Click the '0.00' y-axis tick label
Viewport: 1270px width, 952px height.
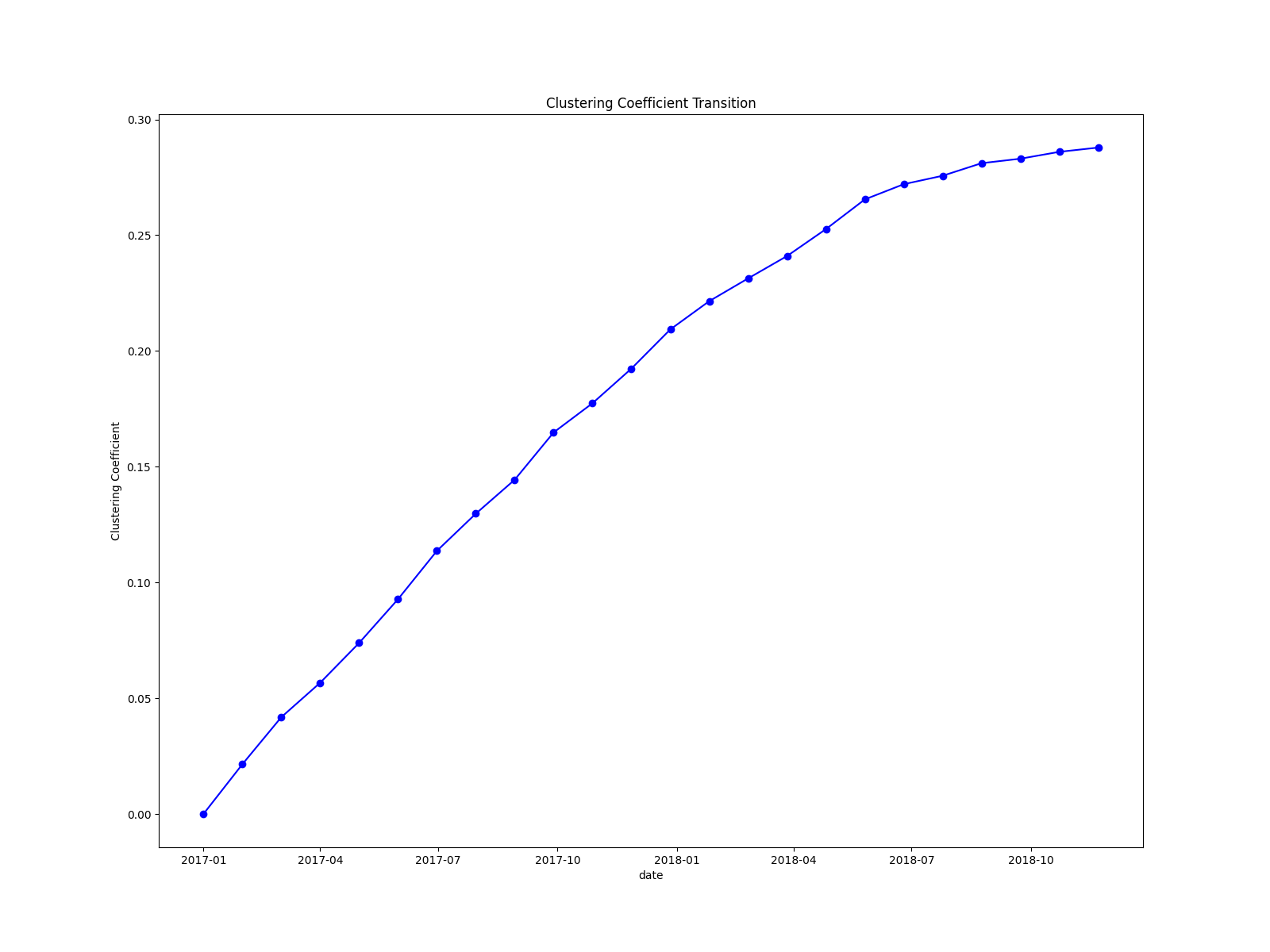139,815
